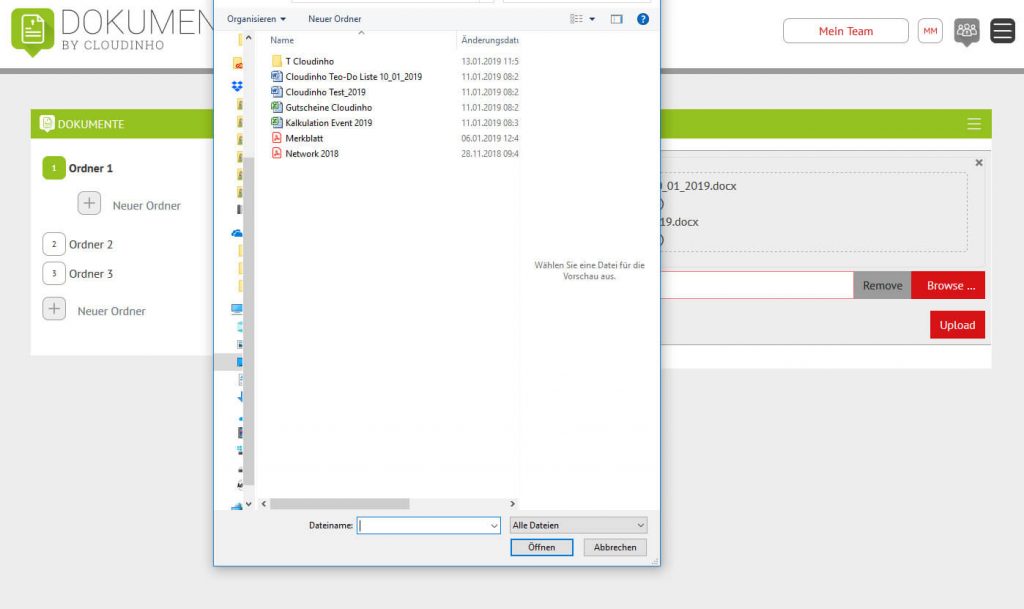
Task: Click the file list scroll-left arrow
Action: tap(264, 504)
